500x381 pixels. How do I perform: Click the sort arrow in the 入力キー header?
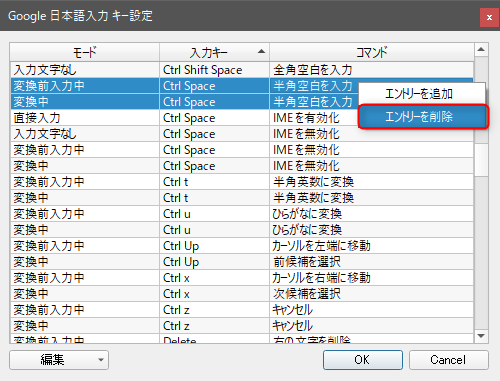pyautogui.click(x=262, y=51)
